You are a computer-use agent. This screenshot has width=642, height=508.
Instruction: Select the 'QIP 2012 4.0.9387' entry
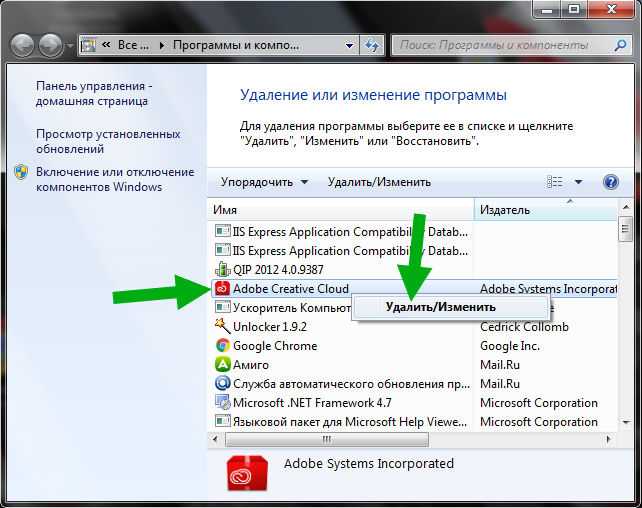[278, 270]
